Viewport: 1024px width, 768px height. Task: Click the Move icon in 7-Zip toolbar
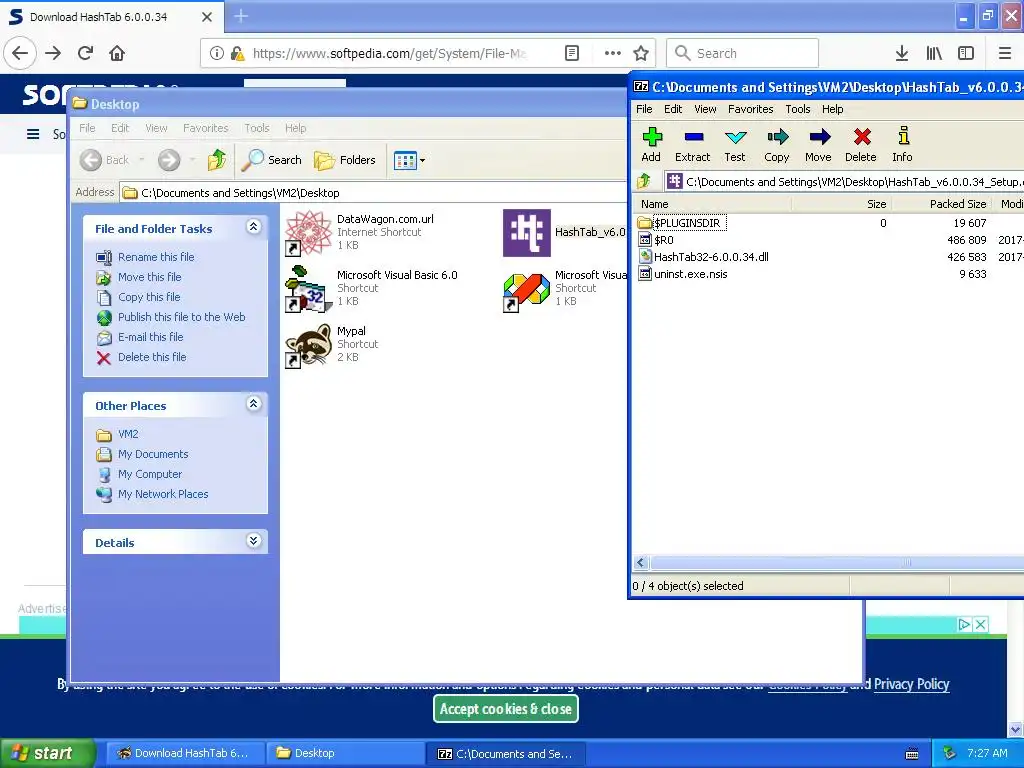coord(818,144)
